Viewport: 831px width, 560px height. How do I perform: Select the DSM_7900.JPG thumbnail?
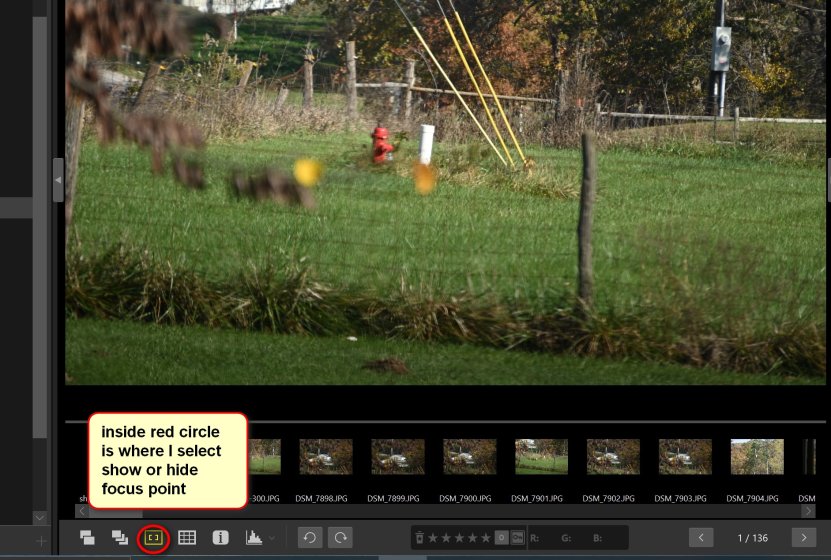(x=470, y=456)
